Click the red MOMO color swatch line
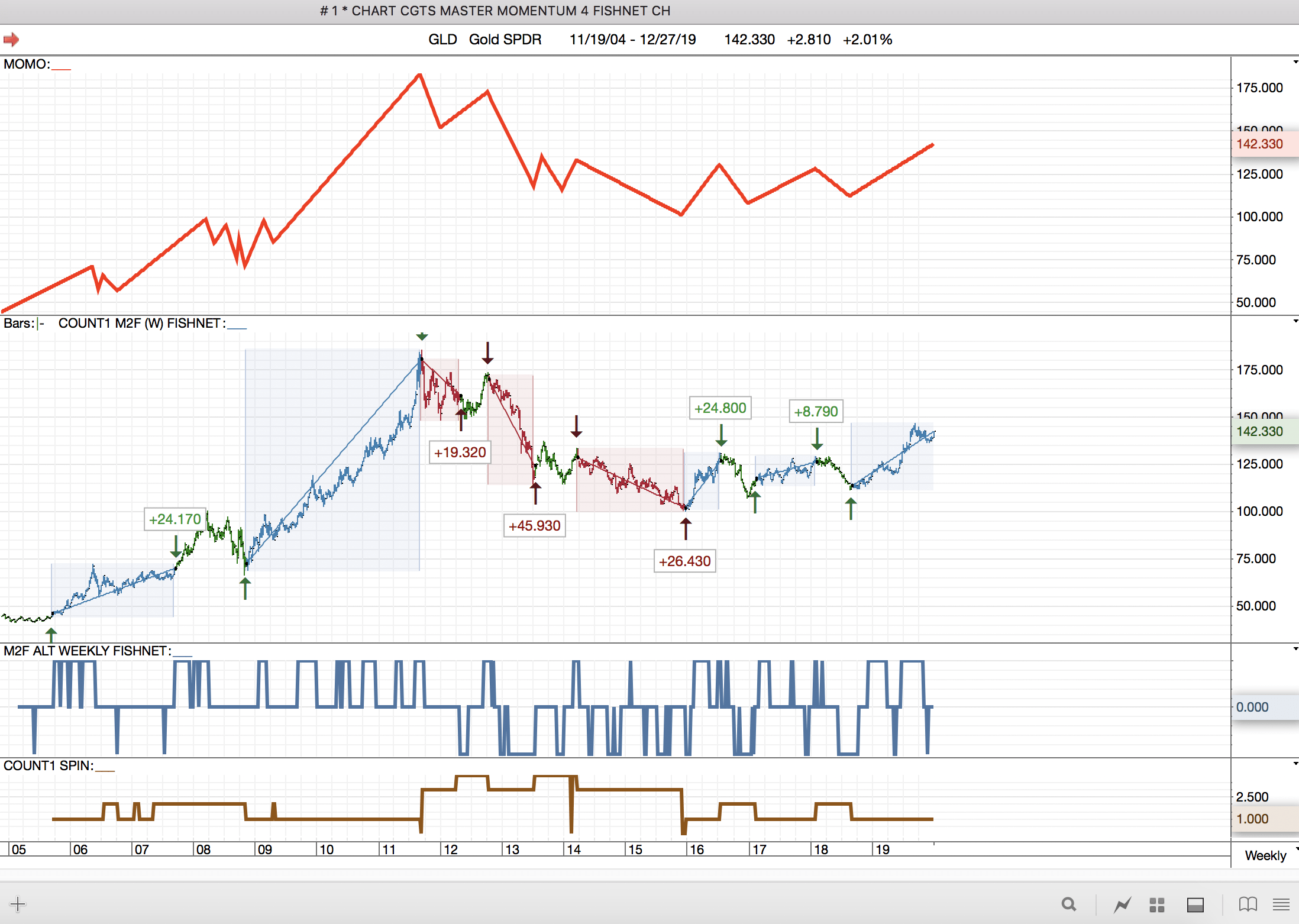Viewport: 1299px width, 924px height. 61,69
